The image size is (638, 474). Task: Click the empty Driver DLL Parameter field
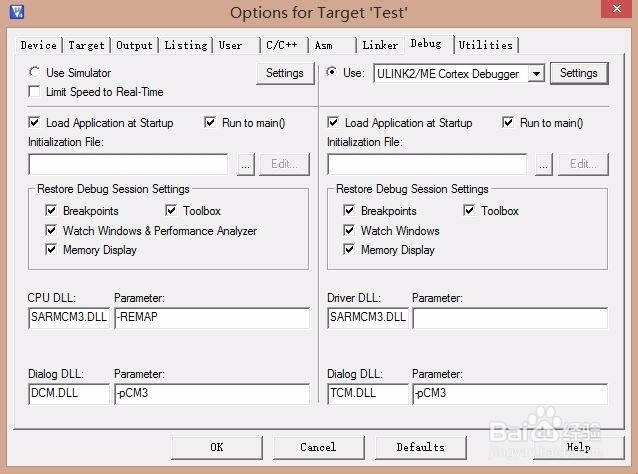click(510, 317)
